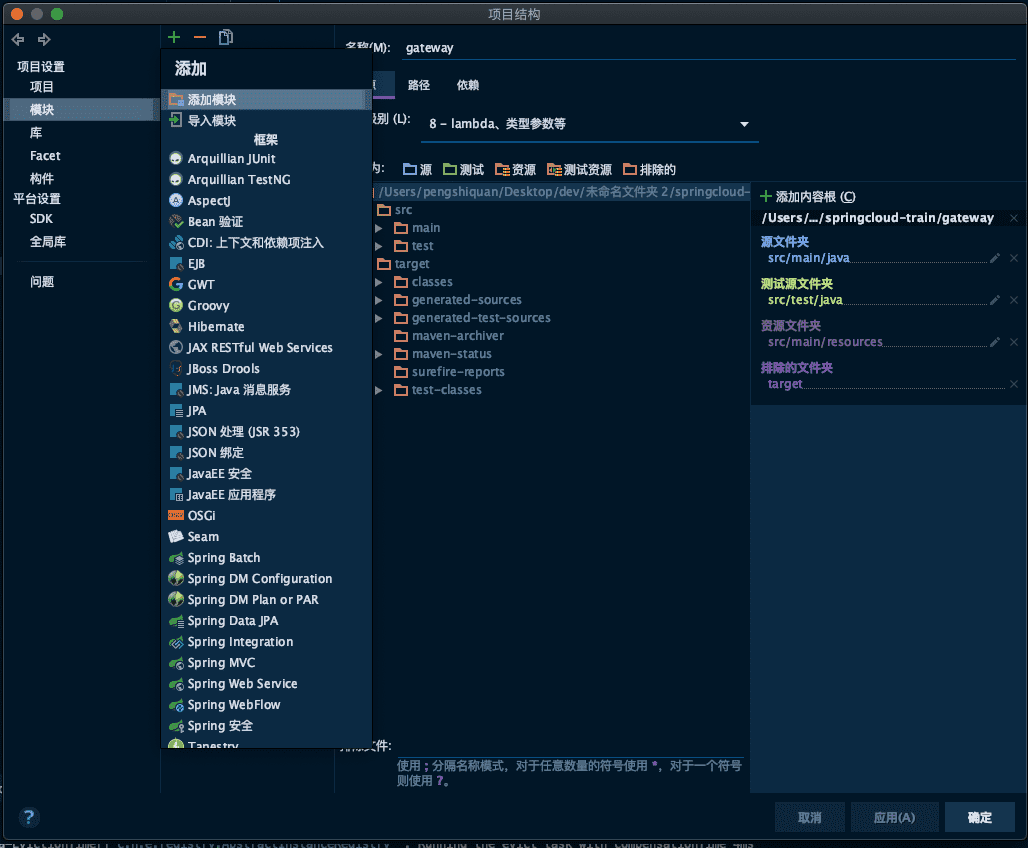1028x848 pixels.
Task: Mark as Tests with the 测试 icon
Action: [x=464, y=170]
